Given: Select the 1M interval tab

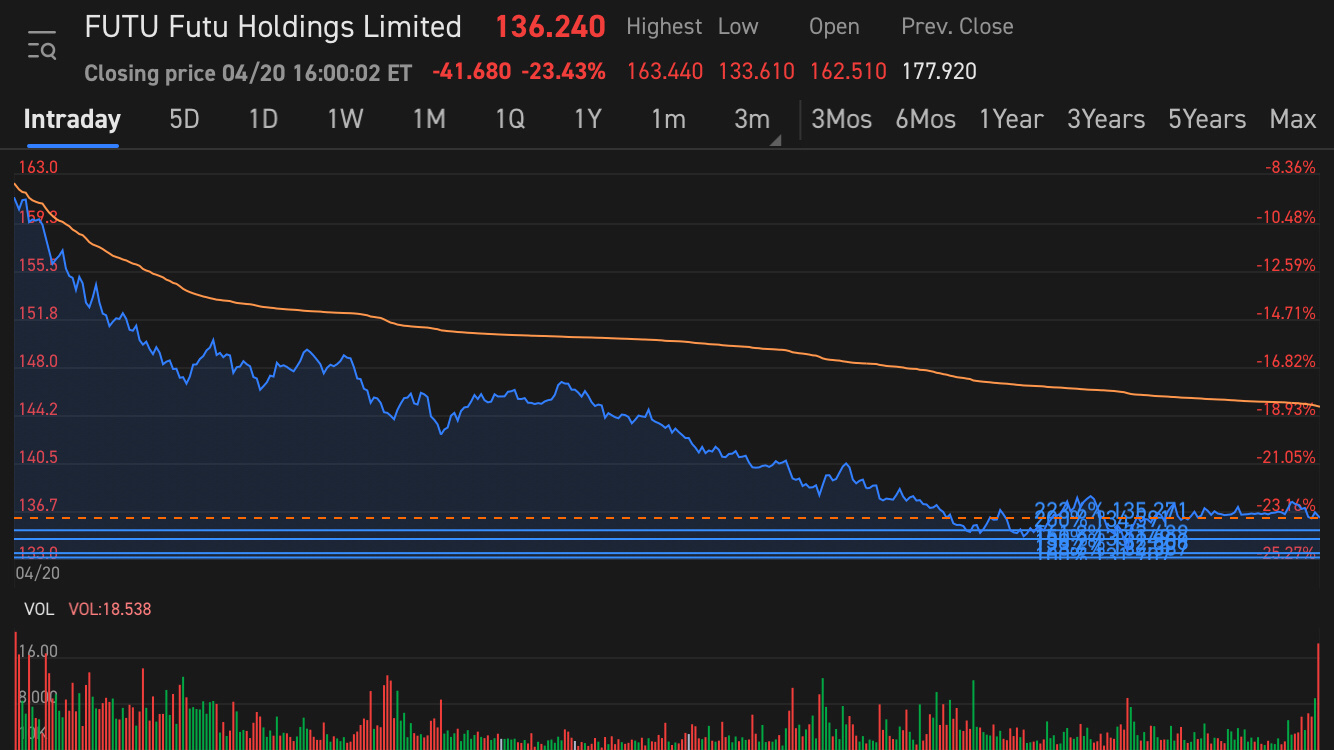Looking at the screenshot, I should tap(429, 120).
